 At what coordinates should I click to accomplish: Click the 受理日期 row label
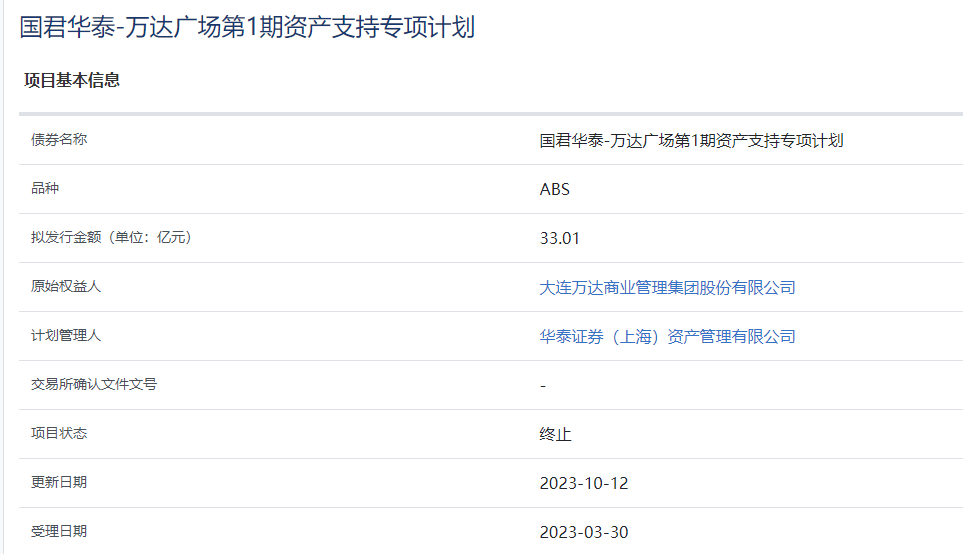coord(59,531)
